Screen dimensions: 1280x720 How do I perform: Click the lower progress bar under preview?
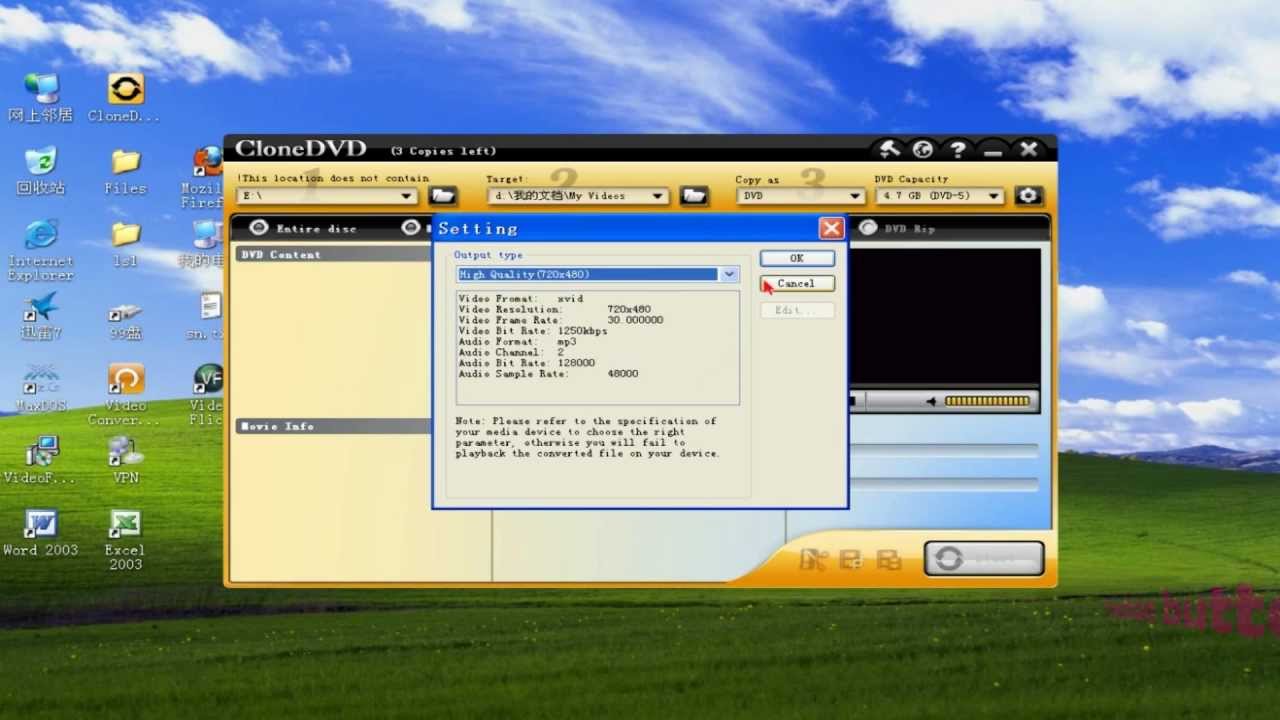[x=943, y=484]
